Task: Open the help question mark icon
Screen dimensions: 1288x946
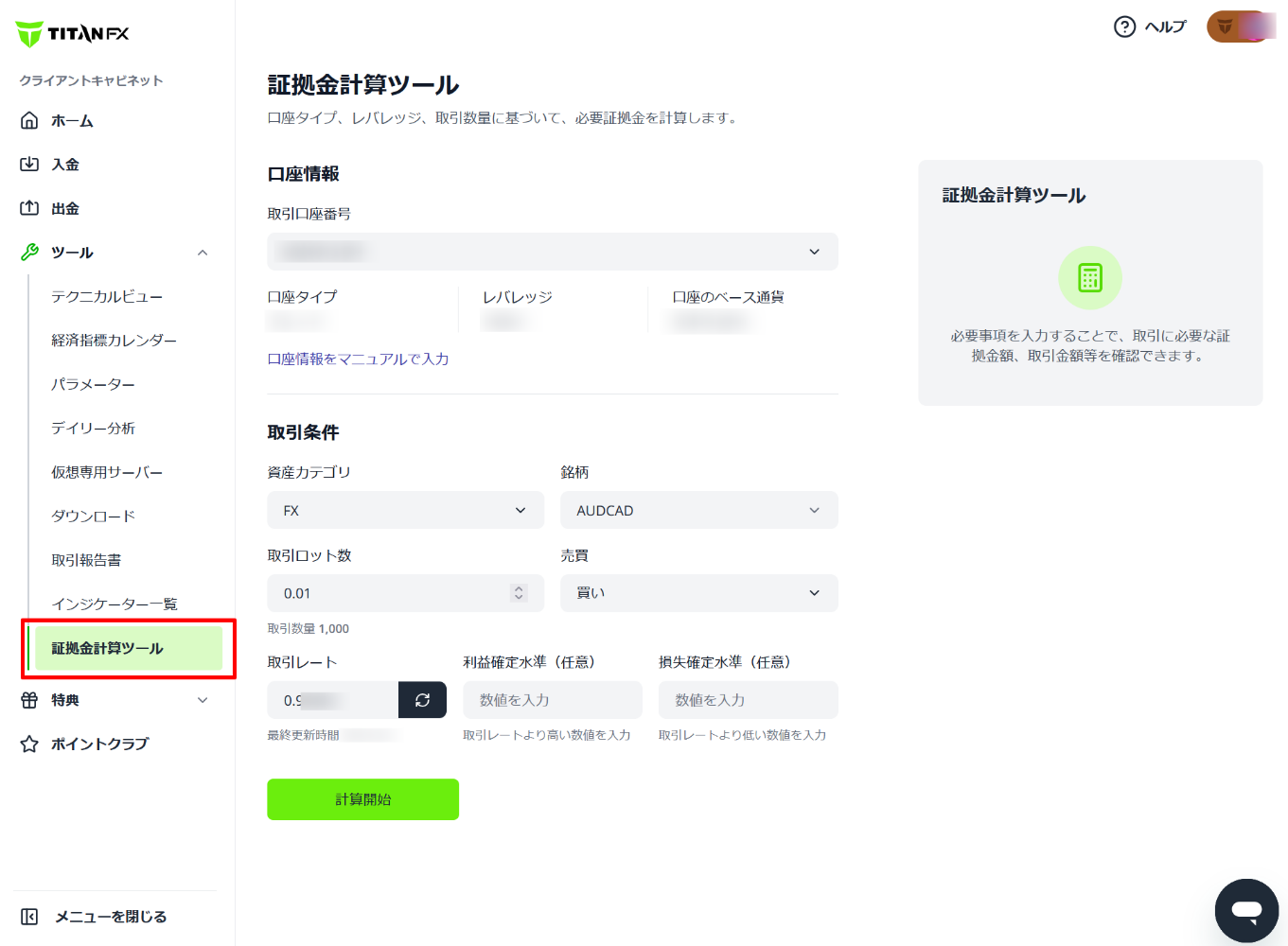Action: tap(1124, 26)
